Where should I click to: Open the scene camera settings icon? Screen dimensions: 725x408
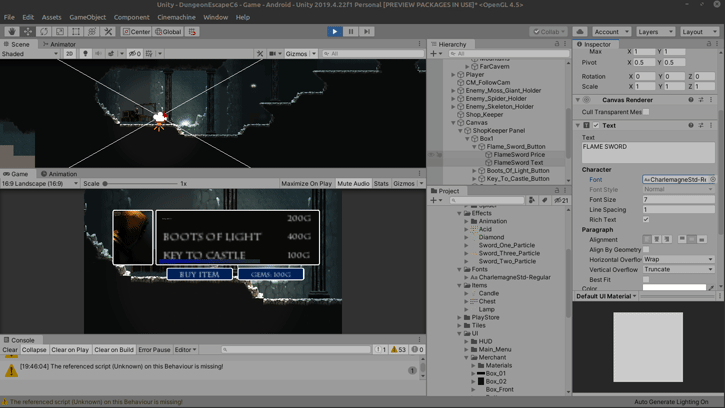tap(275, 54)
